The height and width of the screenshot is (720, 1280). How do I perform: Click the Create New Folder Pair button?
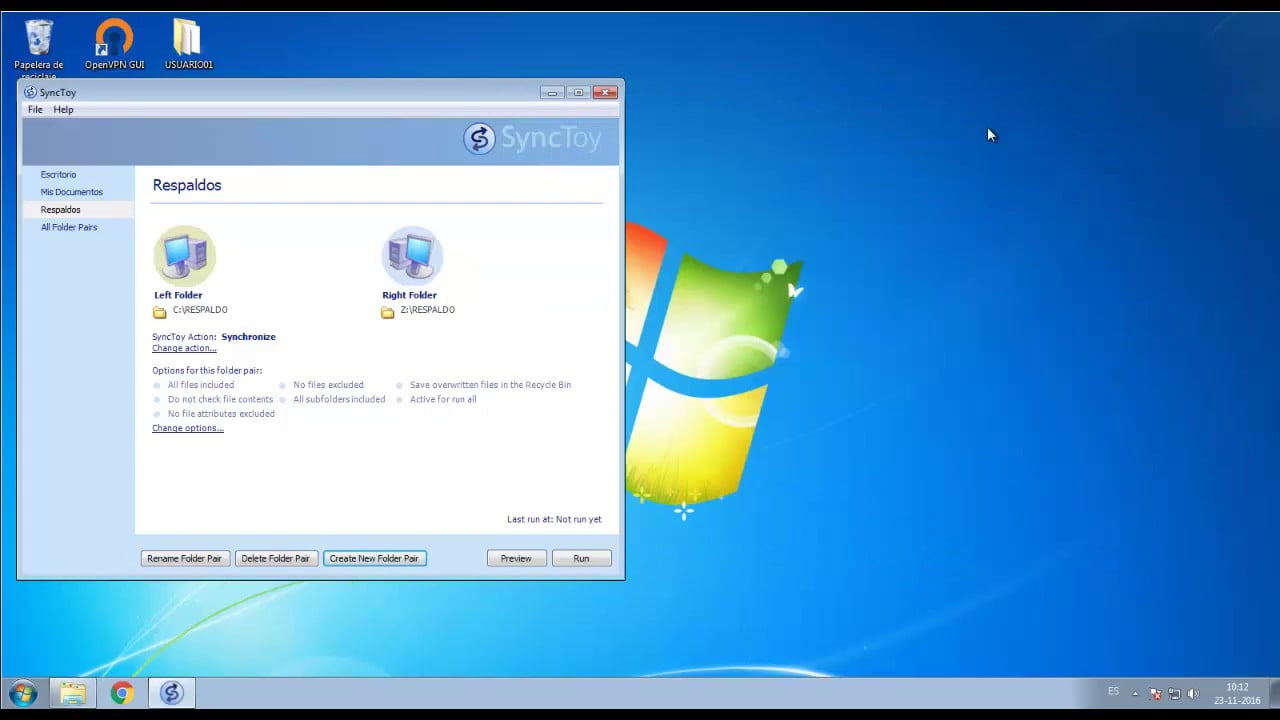point(374,558)
